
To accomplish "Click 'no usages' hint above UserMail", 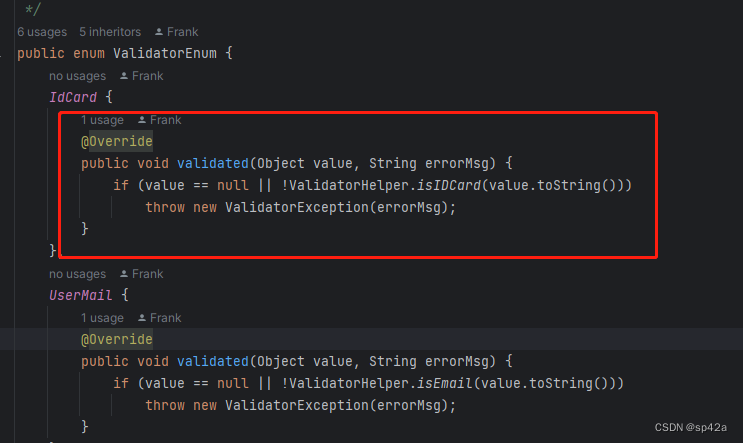I will [78, 274].
